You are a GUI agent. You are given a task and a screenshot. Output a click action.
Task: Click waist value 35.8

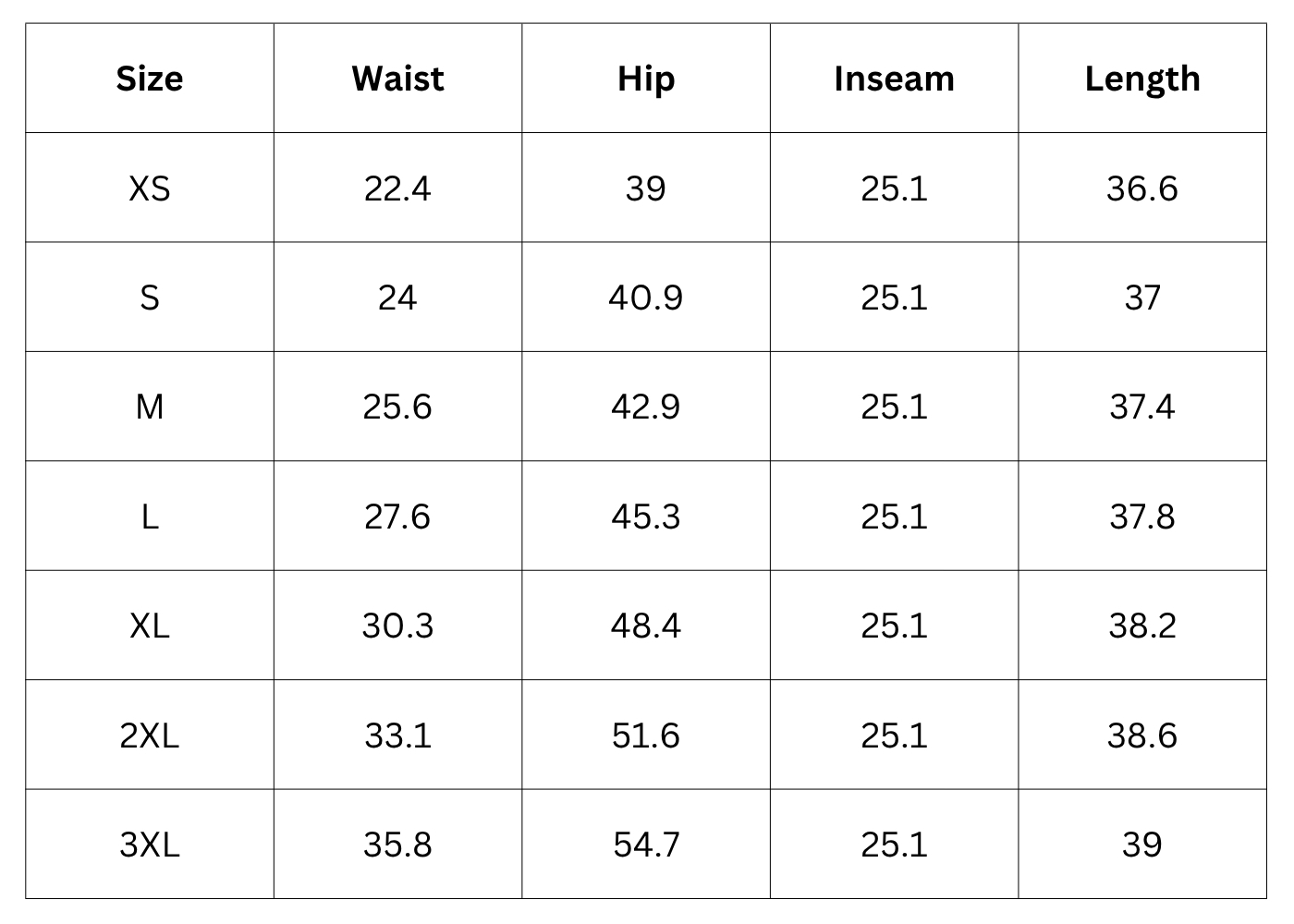click(397, 845)
